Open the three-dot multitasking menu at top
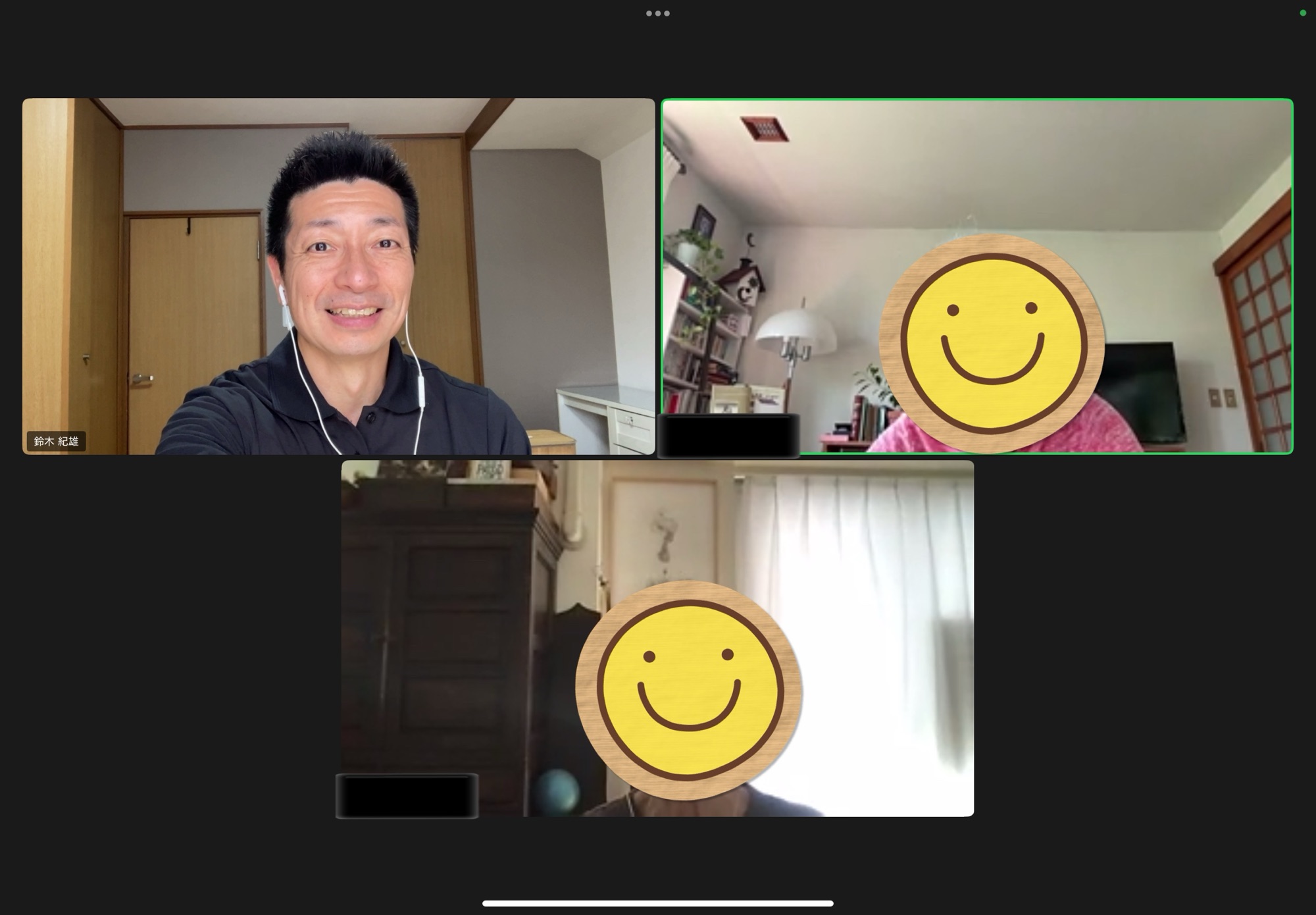1316x915 pixels. (657, 13)
